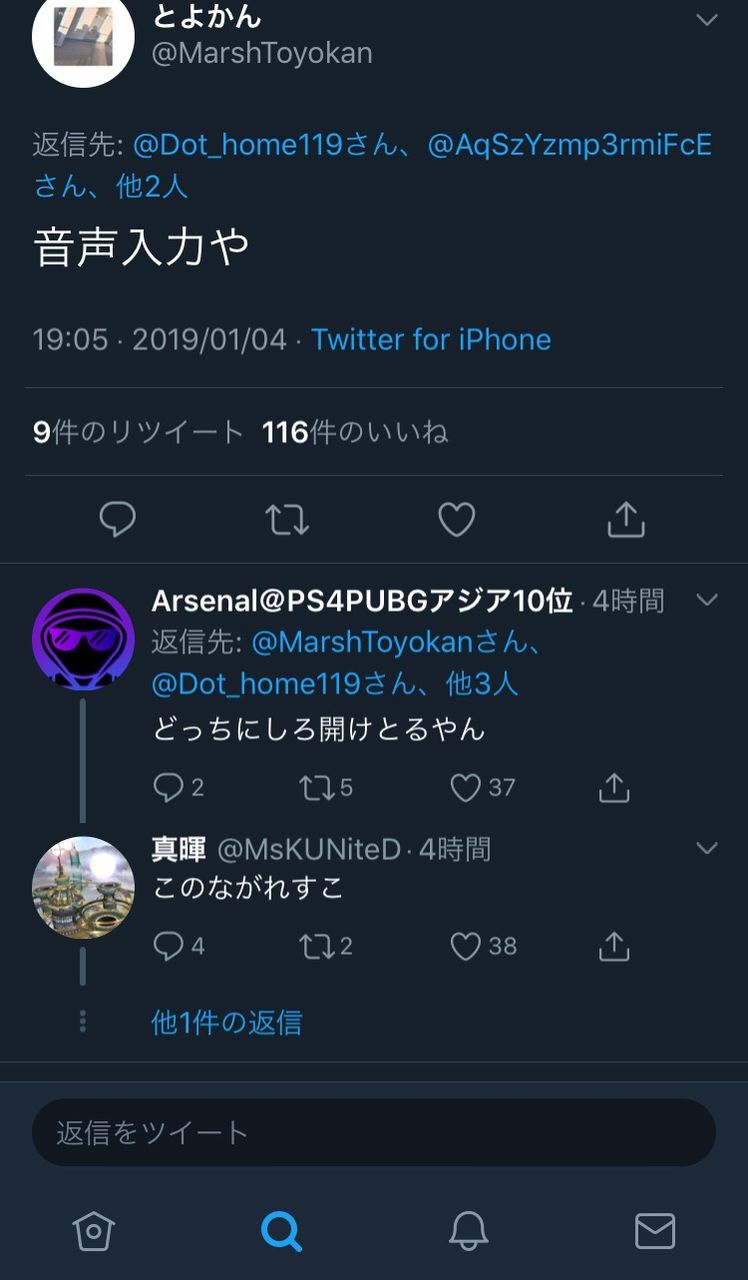The width and height of the screenshot is (748, 1280).
Task: Like the main tweet by とよかん
Action: click(457, 519)
